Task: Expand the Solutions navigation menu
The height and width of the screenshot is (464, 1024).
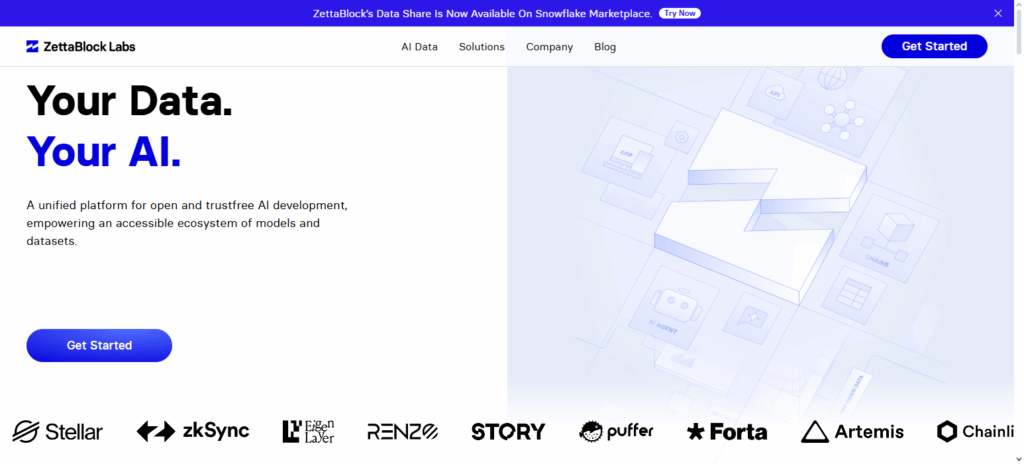Action: 482,47
